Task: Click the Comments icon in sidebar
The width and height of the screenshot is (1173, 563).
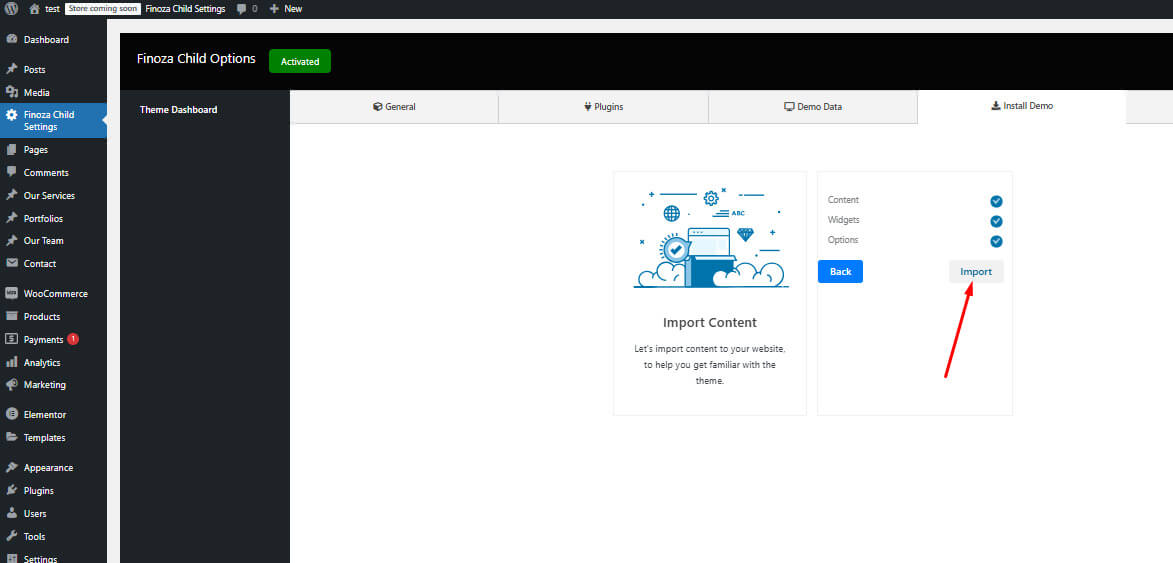Action: point(11,172)
